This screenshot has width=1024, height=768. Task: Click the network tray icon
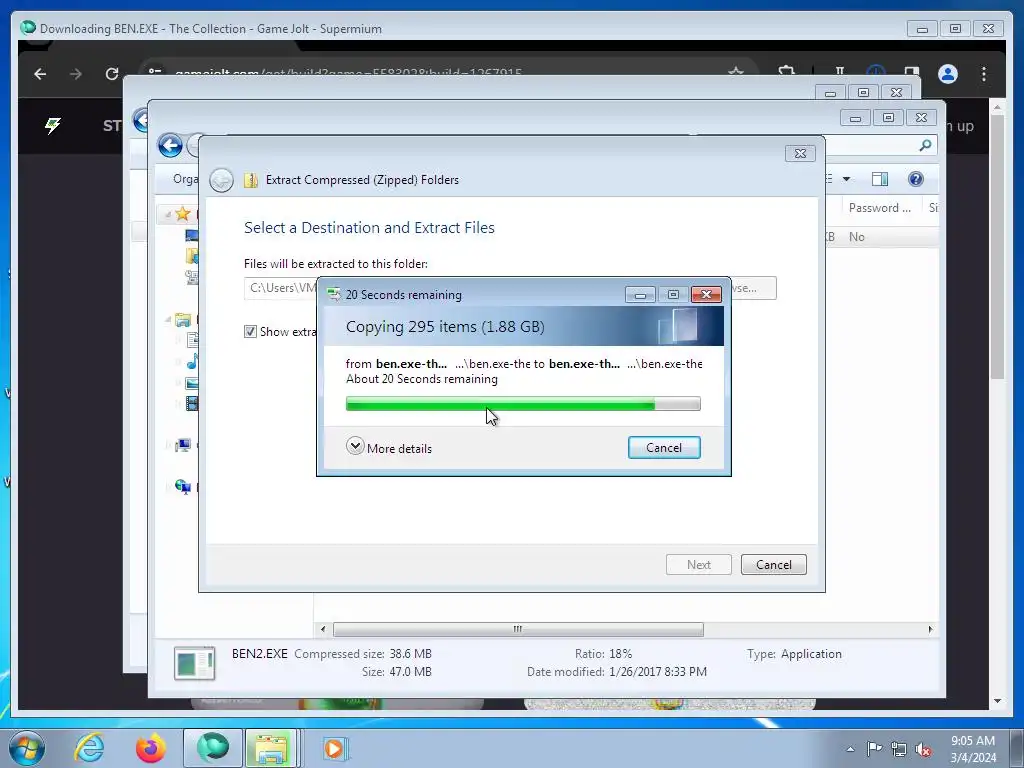point(899,750)
